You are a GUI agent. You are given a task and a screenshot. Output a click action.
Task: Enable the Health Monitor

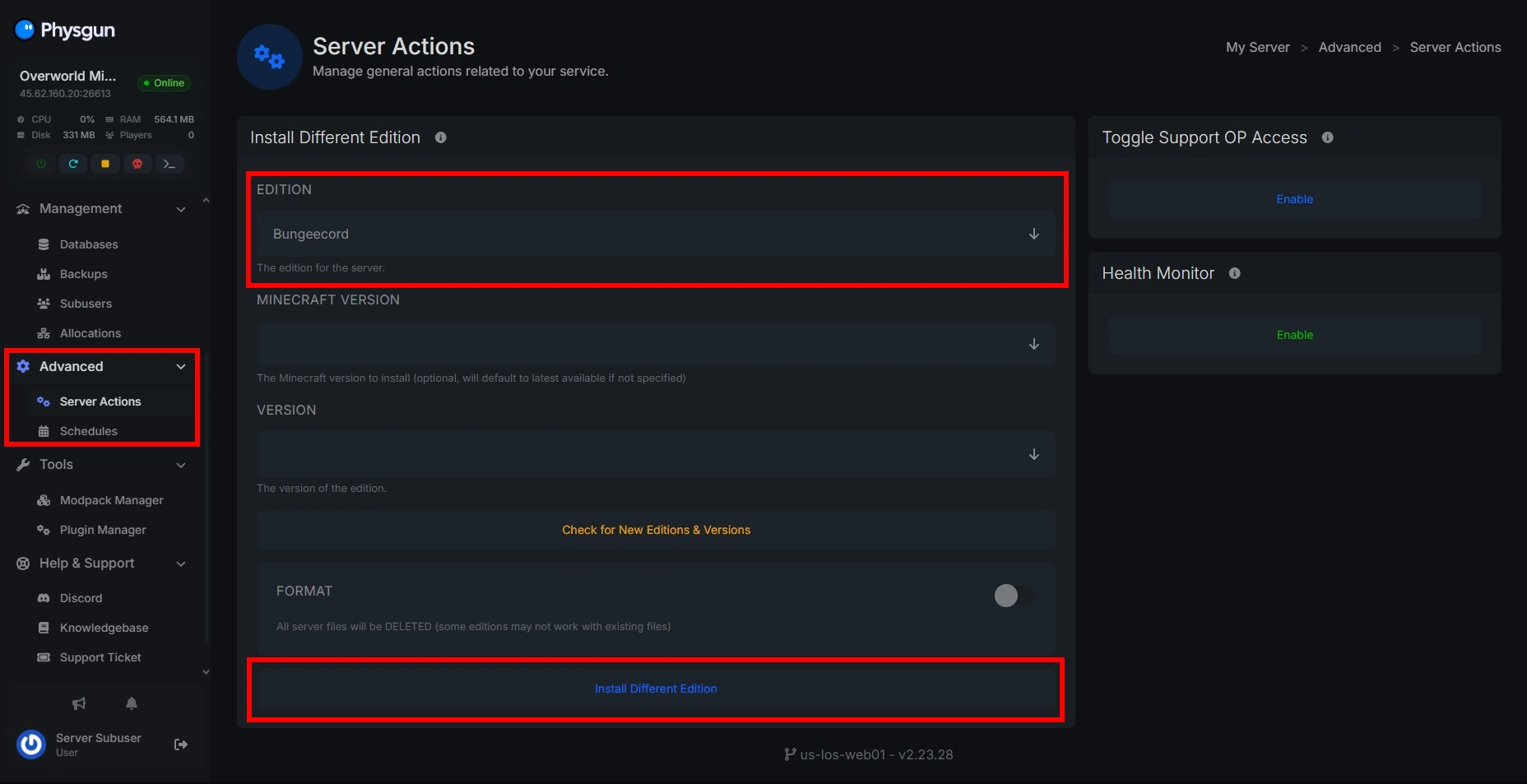click(x=1294, y=335)
